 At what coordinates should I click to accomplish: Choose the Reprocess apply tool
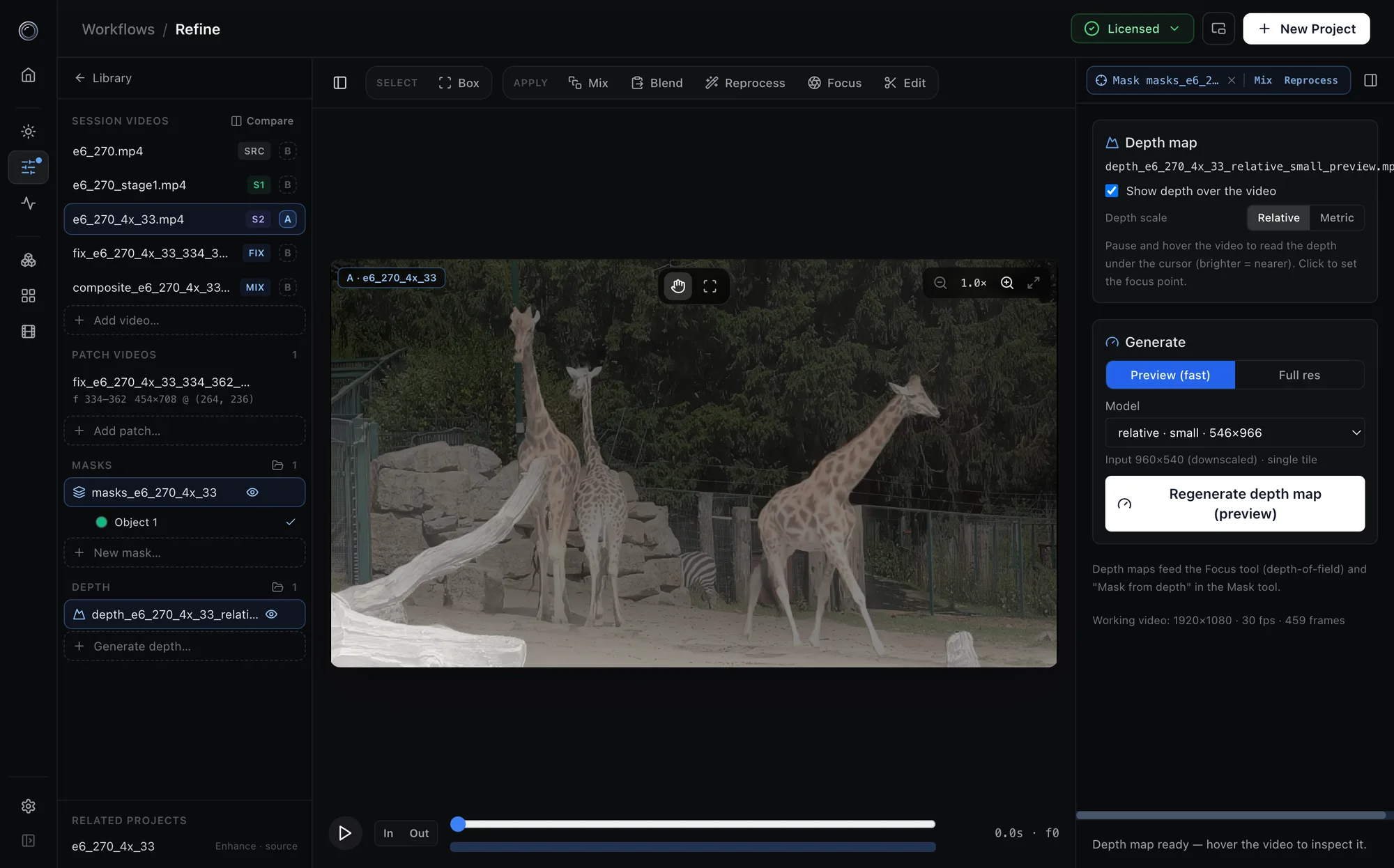[x=744, y=83]
